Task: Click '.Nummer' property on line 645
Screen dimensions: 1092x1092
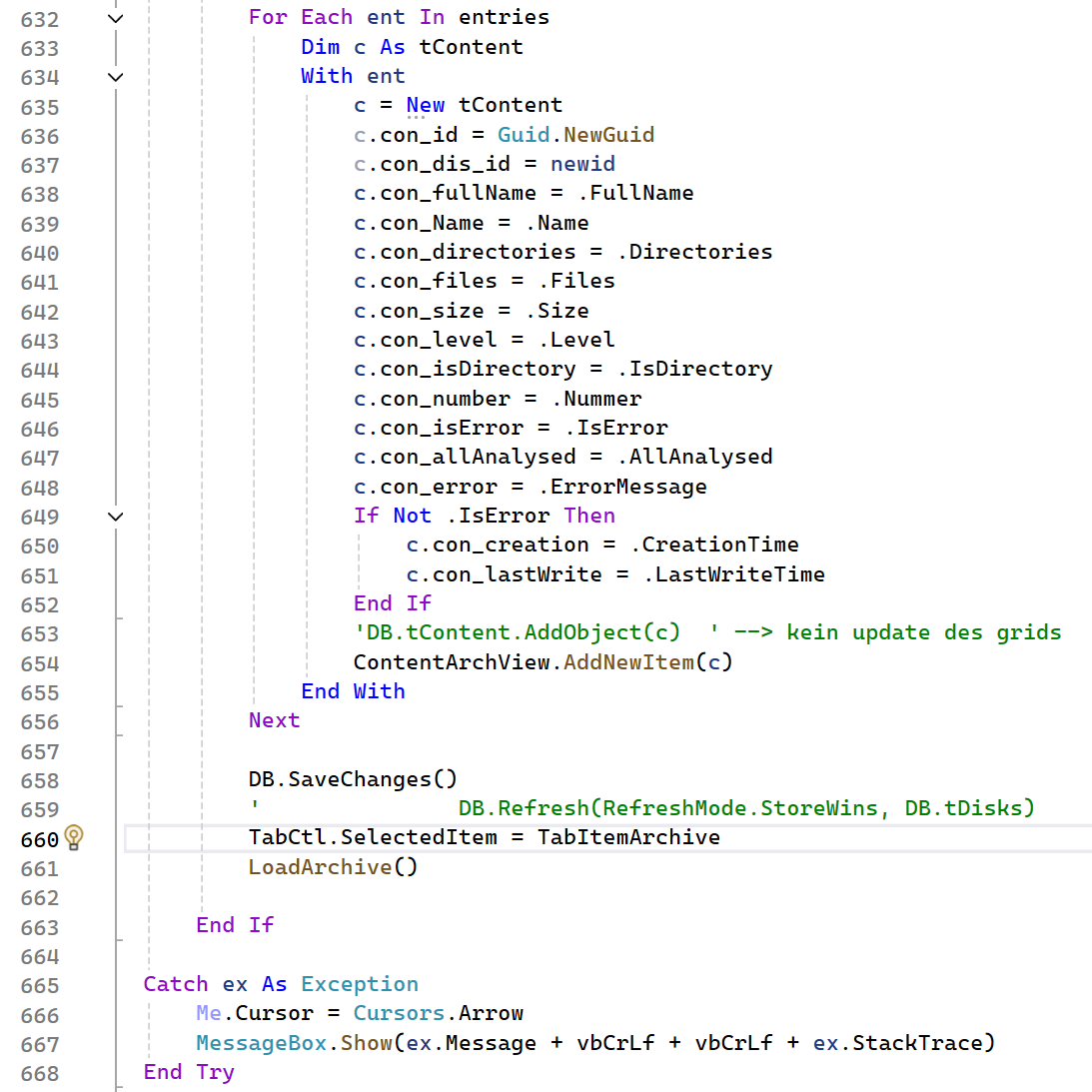Action: (596, 399)
